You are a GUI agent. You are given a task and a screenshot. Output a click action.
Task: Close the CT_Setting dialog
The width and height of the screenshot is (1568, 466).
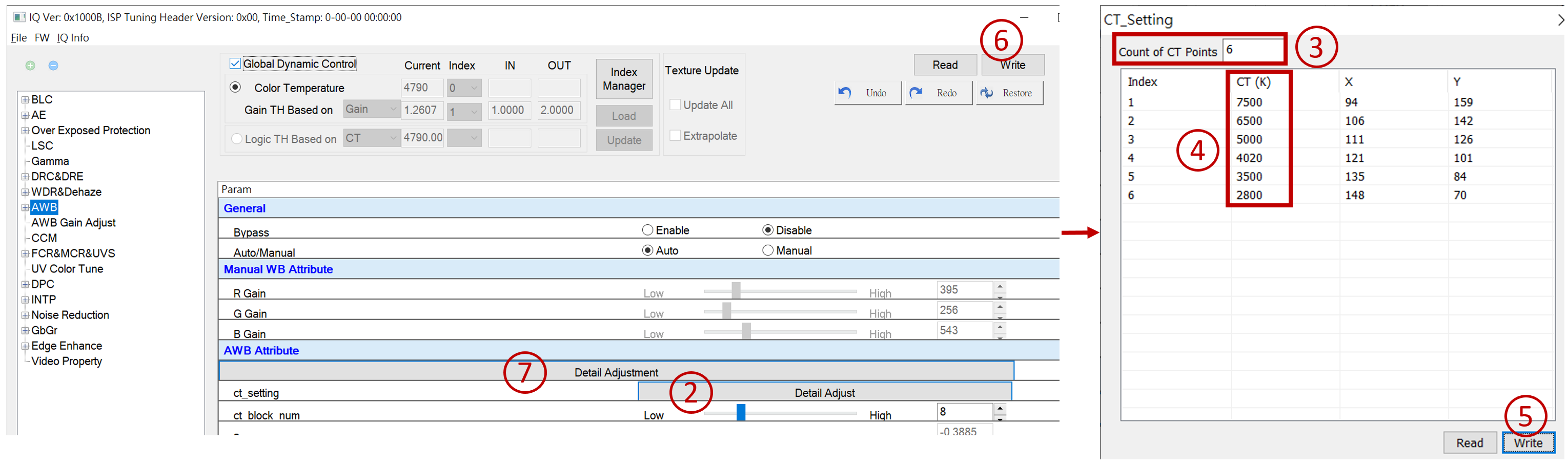(x=1561, y=20)
